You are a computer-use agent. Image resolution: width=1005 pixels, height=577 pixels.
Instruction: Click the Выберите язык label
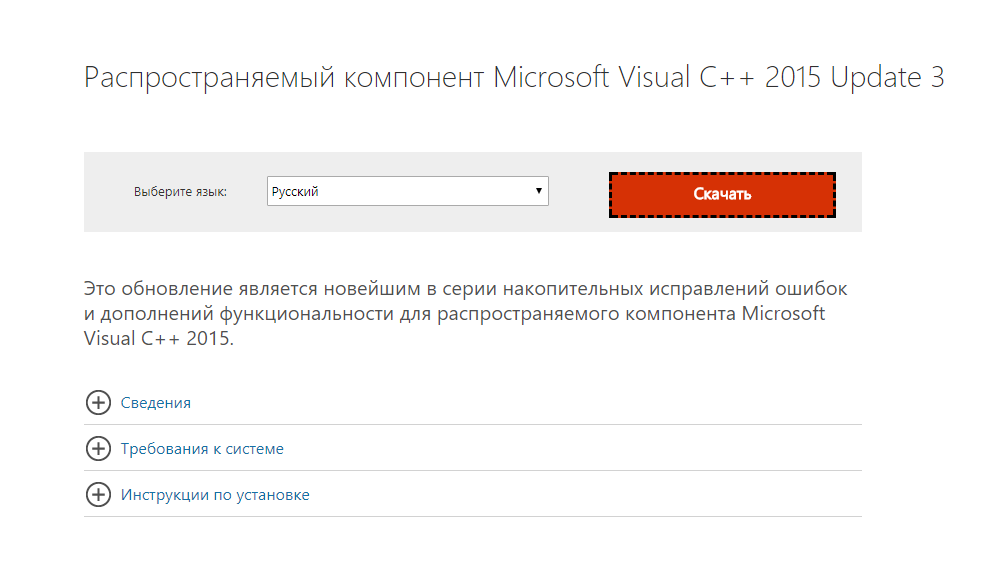[x=180, y=192]
